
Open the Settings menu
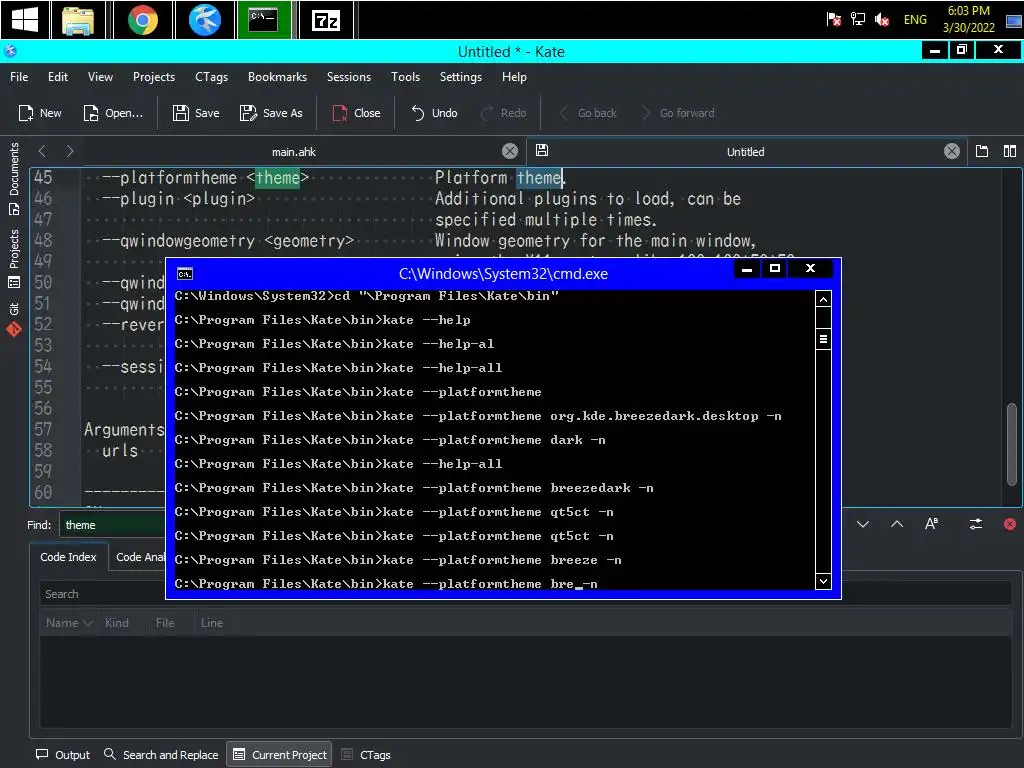[x=460, y=77]
